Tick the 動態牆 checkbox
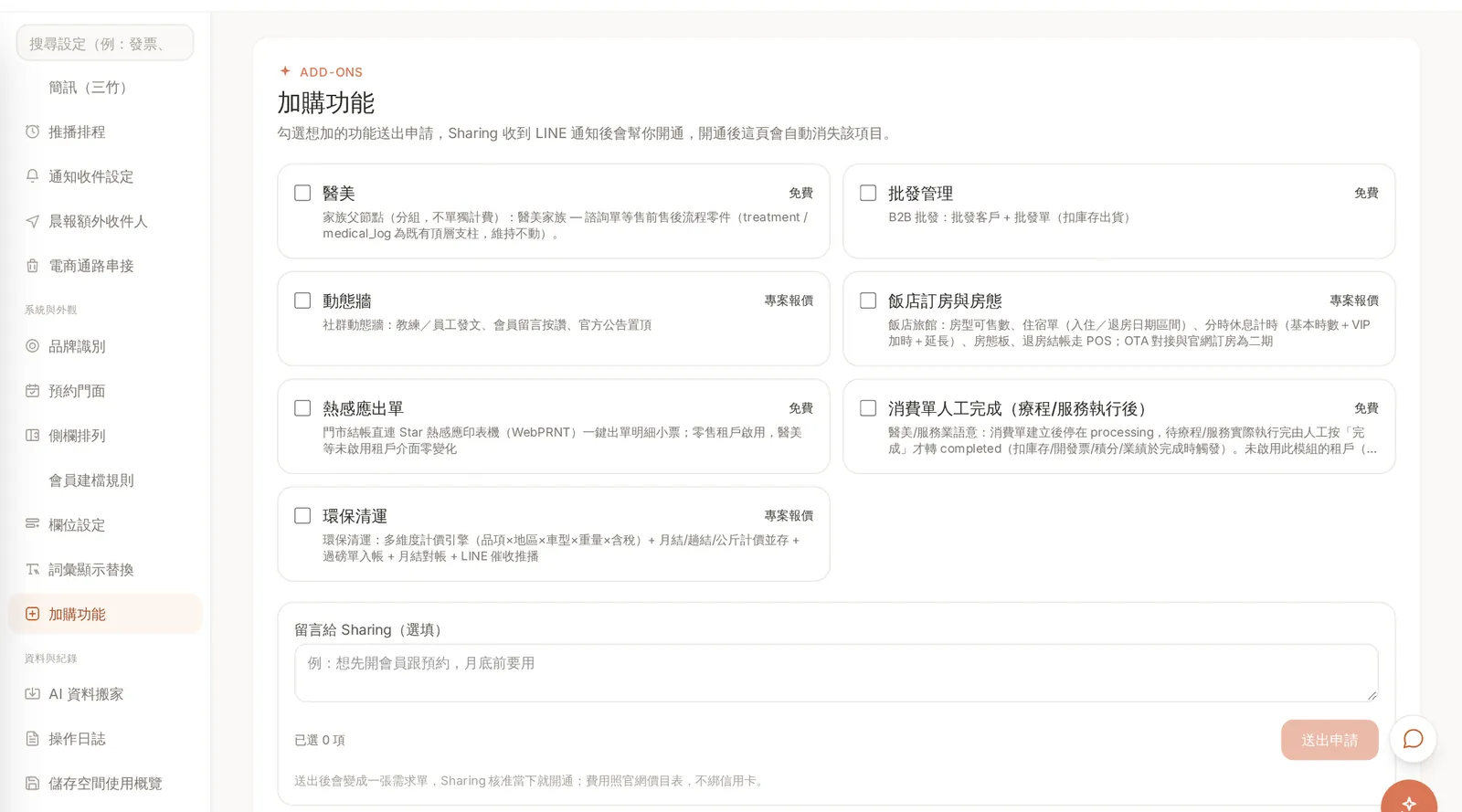Image resolution: width=1462 pixels, height=812 pixels. [302, 301]
